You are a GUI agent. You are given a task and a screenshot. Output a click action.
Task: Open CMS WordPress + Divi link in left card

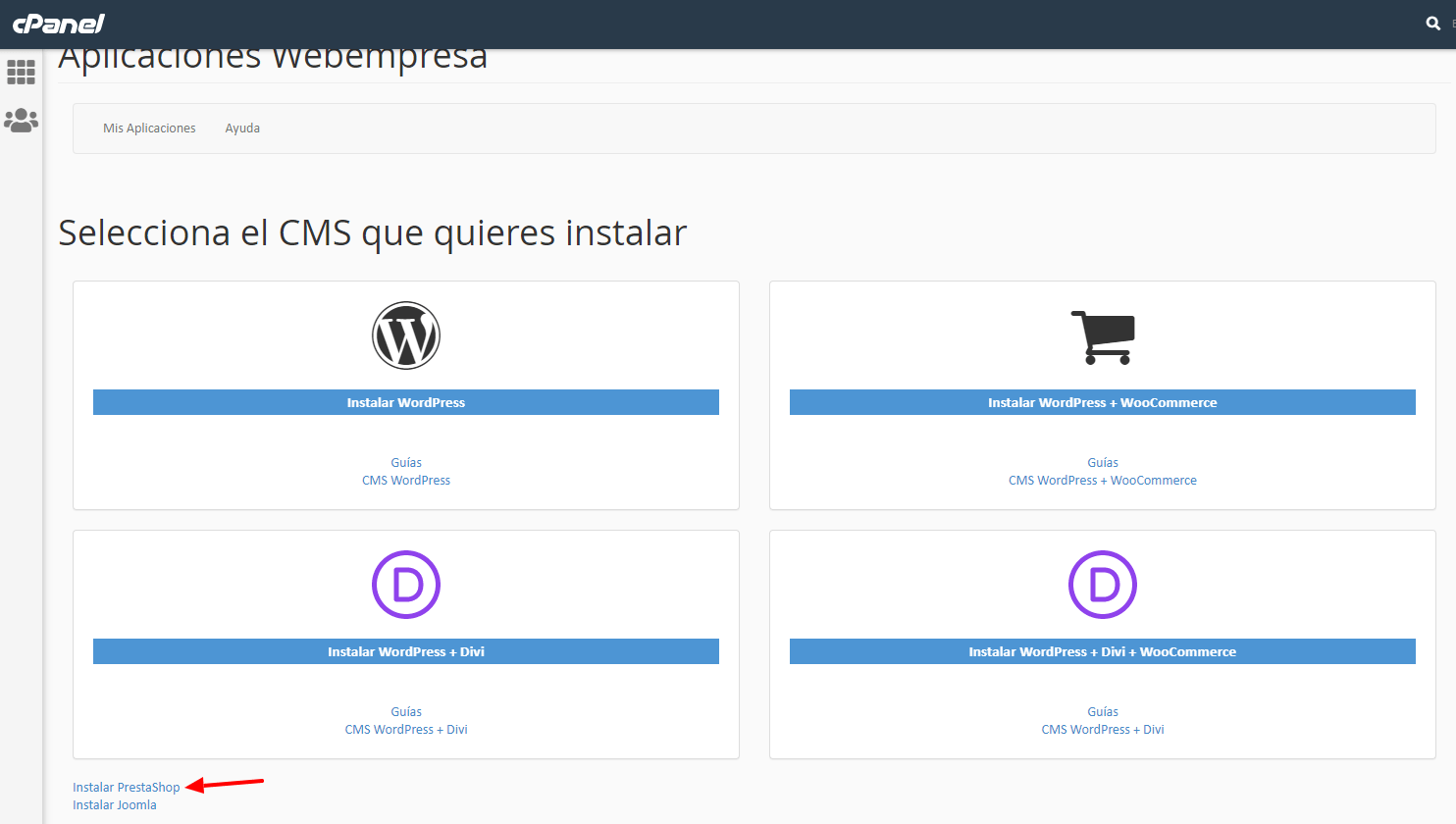pos(406,730)
